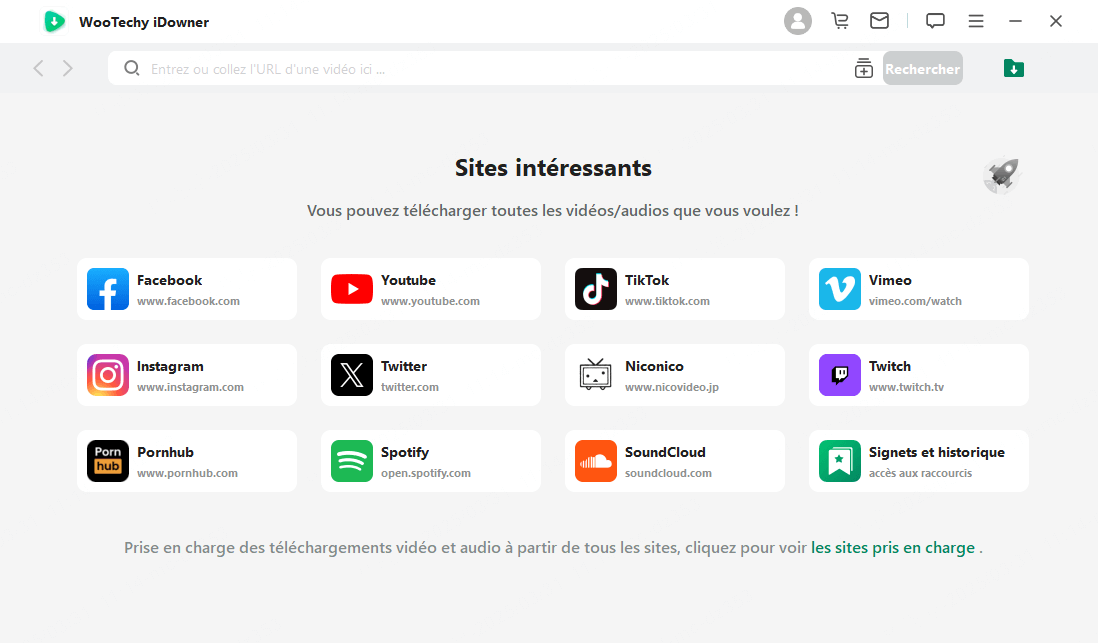
Task: Click the batch add URLs icon
Action: point(863,68)
